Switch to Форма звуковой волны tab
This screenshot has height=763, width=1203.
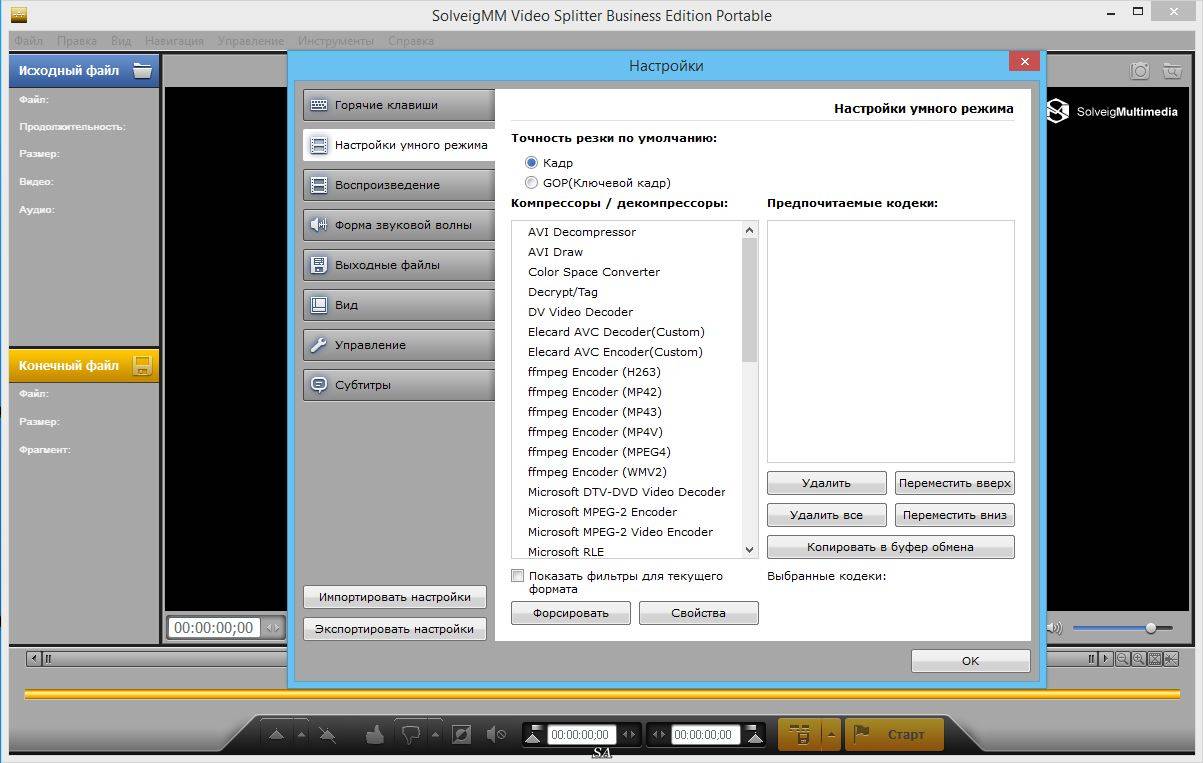[x=399, y=225]
